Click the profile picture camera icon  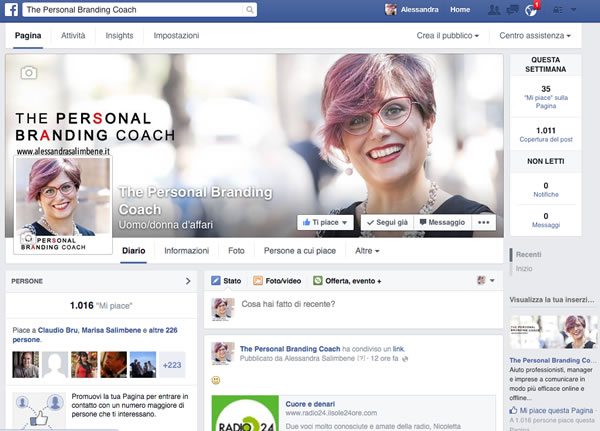[28, 238]
